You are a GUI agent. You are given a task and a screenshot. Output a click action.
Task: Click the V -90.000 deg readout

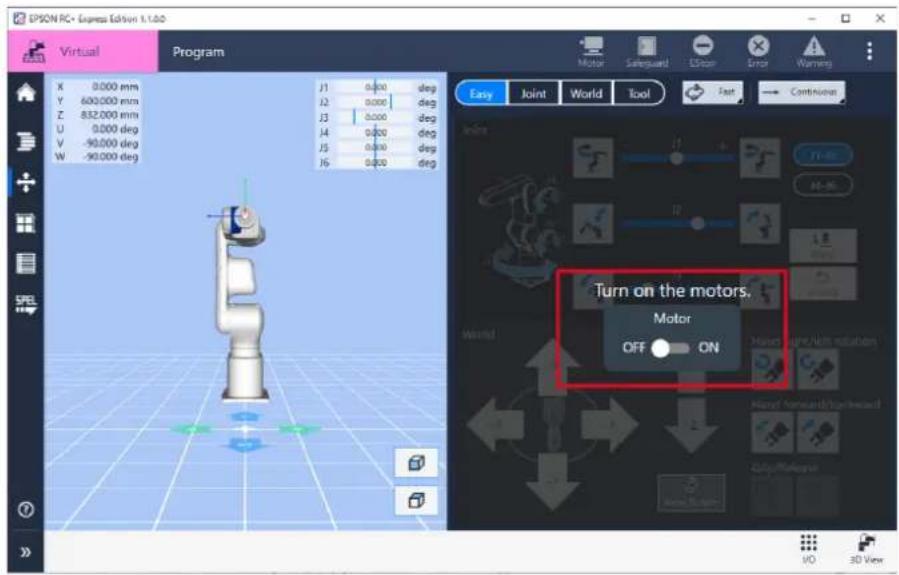97,143
